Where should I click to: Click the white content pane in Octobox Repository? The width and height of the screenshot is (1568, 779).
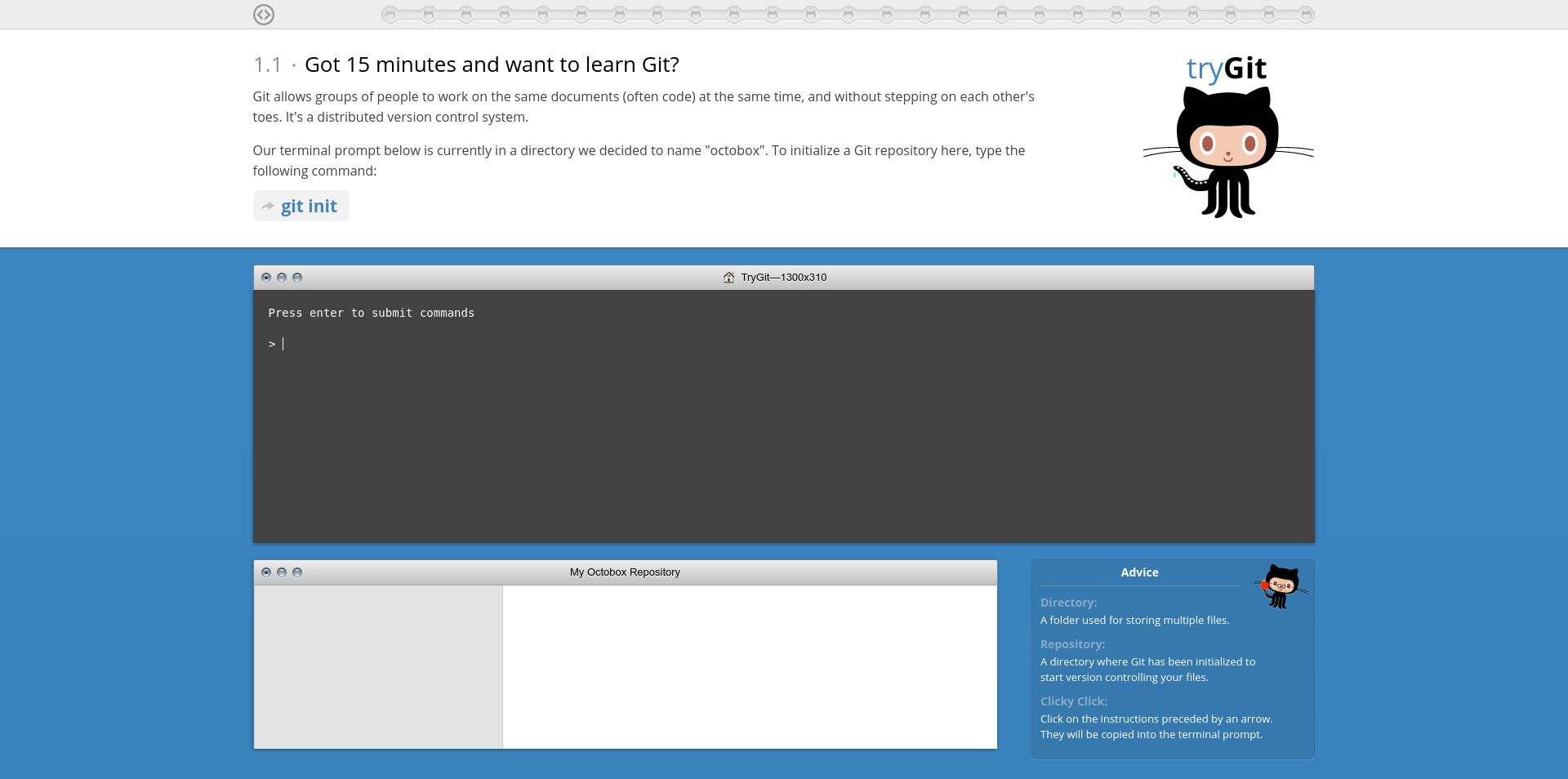[750, 667]
